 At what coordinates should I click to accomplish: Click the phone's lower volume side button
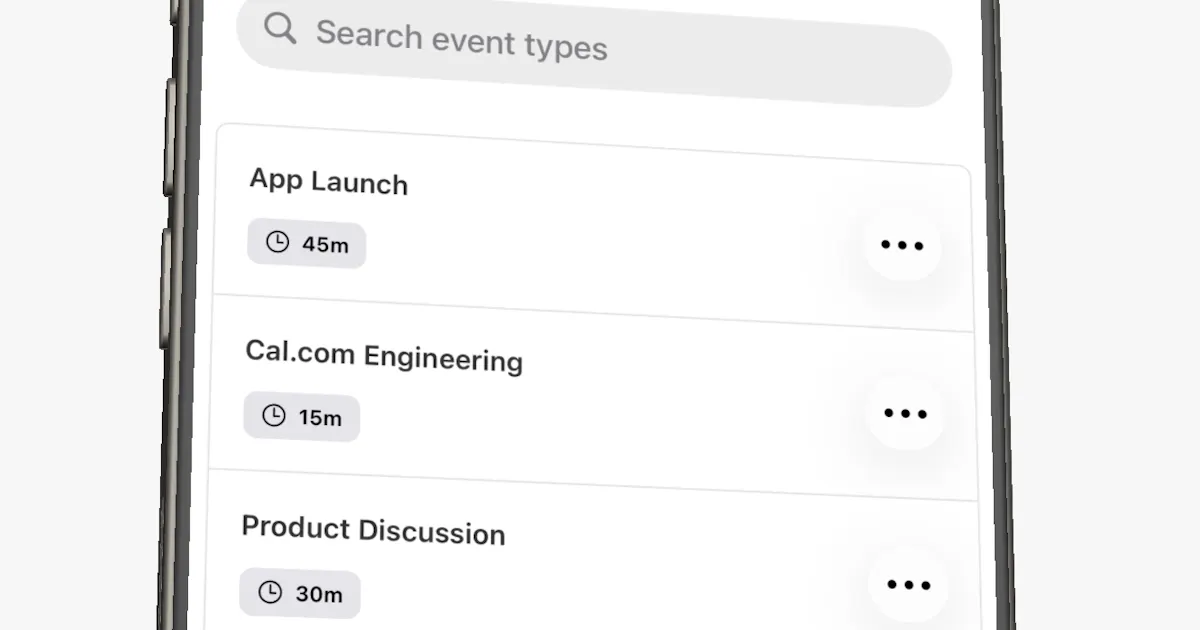click(164, 288)
